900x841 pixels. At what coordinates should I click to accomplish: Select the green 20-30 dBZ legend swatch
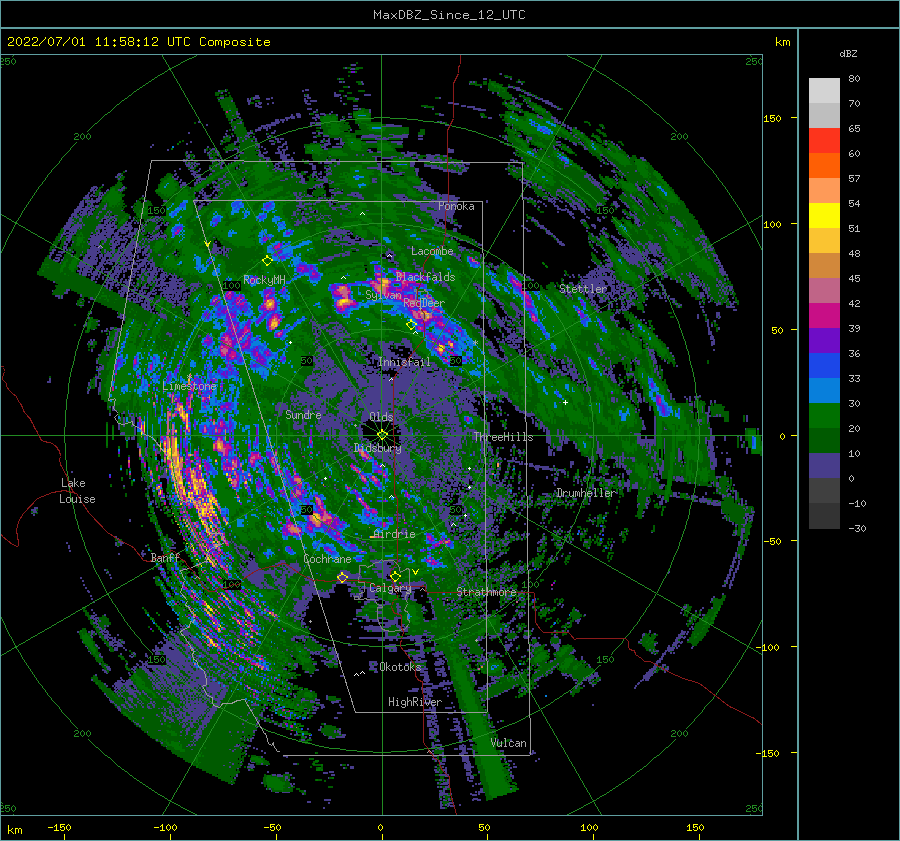(824, 416)
